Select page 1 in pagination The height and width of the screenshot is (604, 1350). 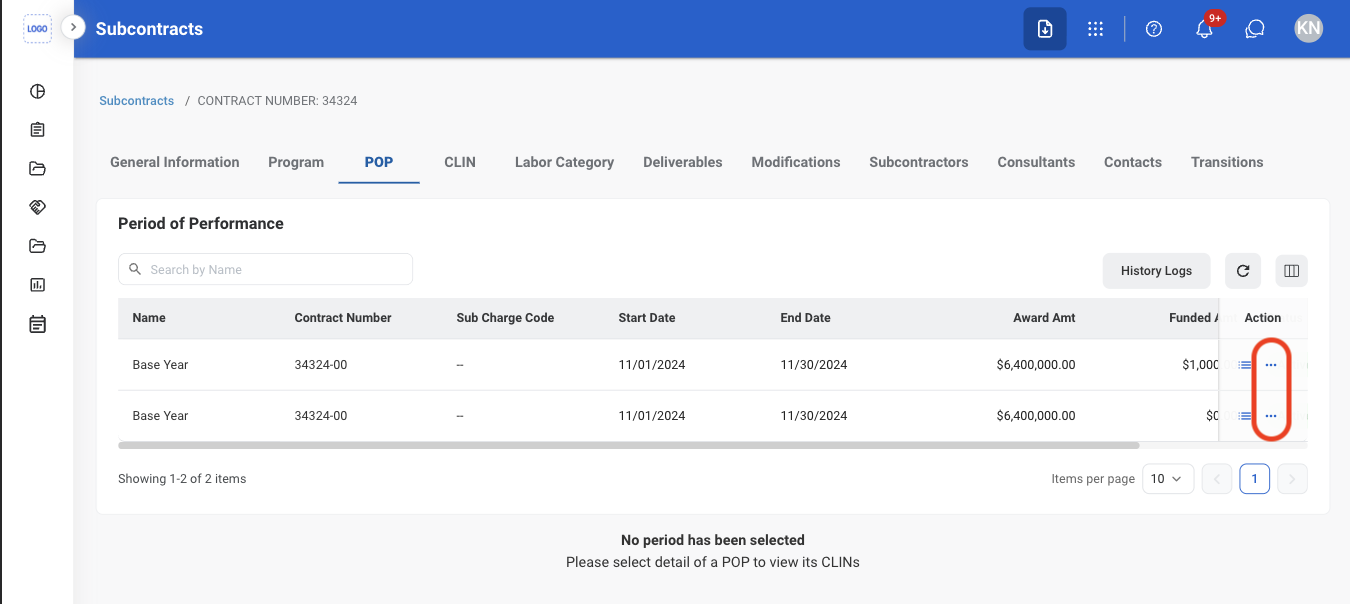pyautogui.click(x=1255, y=479)
